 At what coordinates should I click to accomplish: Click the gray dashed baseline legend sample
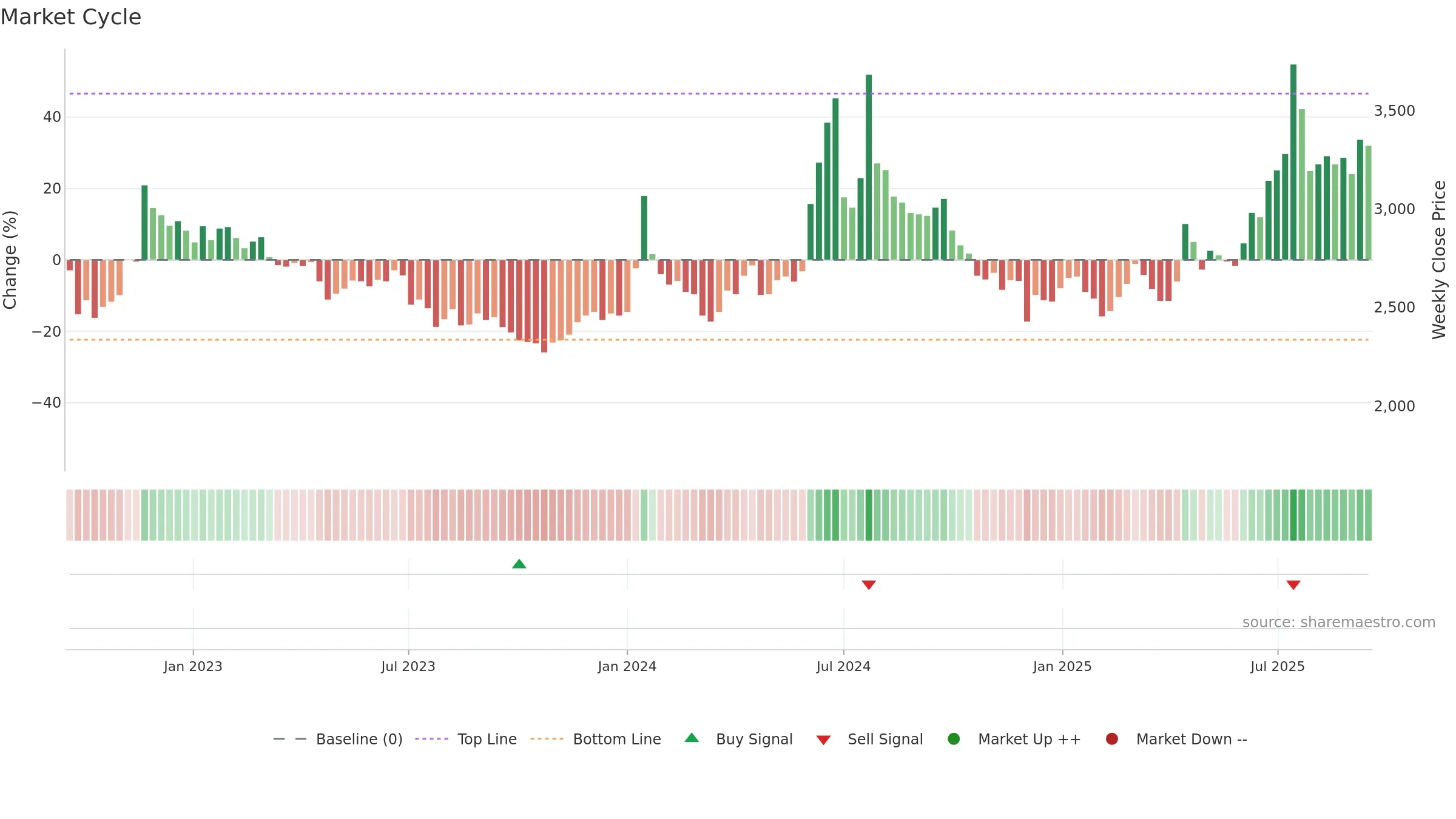290,739
